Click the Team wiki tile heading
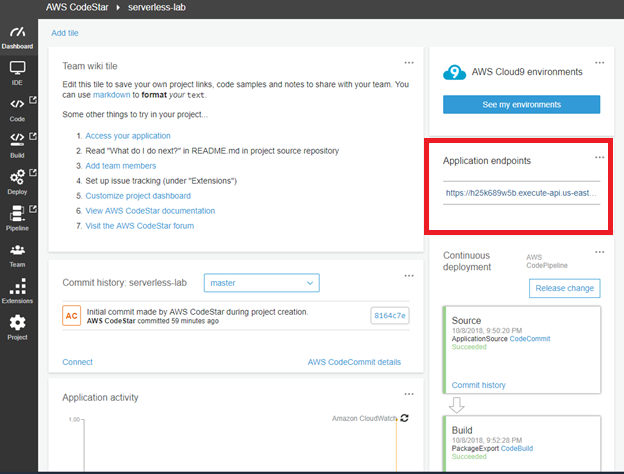This screenshot has height=474, width=624. coord(90,66)
